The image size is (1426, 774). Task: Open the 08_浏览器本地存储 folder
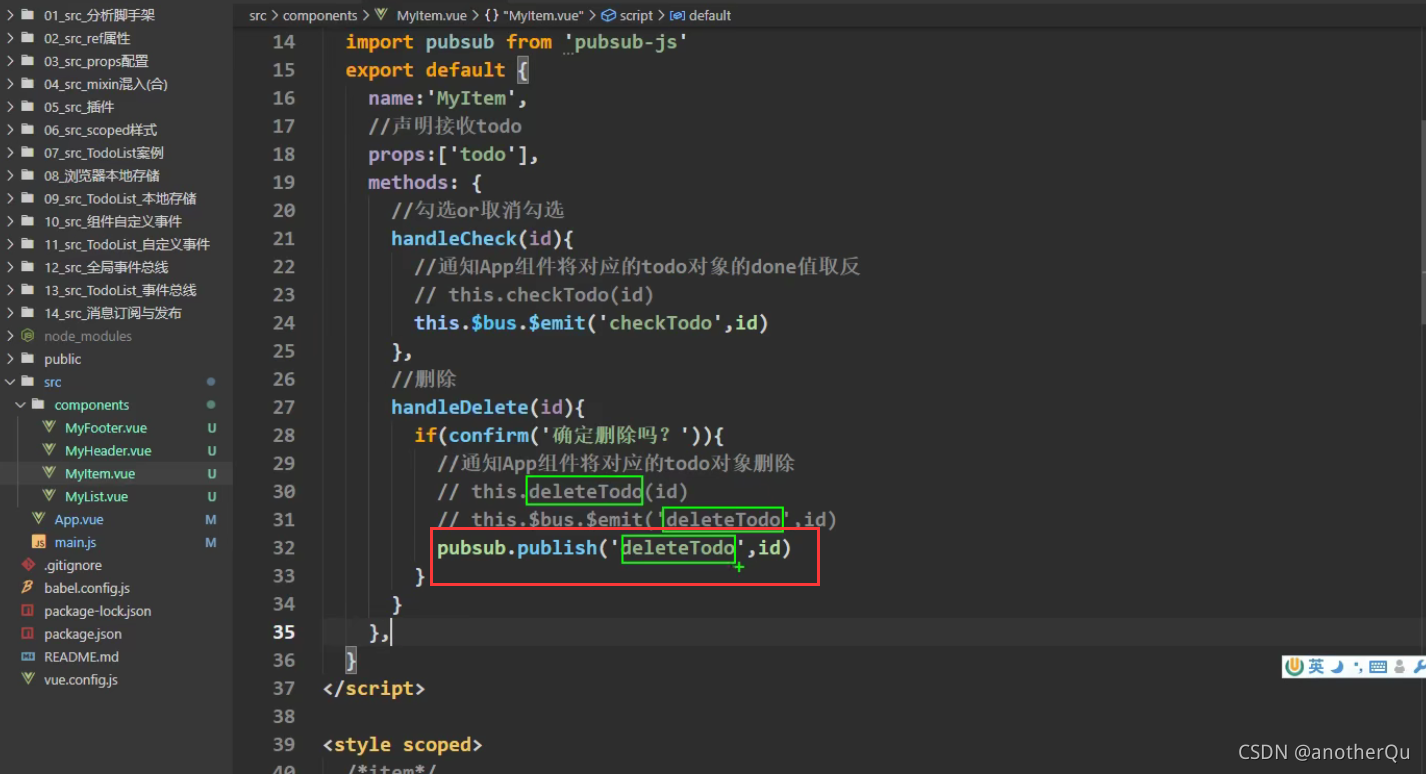(x=102, y=176)
